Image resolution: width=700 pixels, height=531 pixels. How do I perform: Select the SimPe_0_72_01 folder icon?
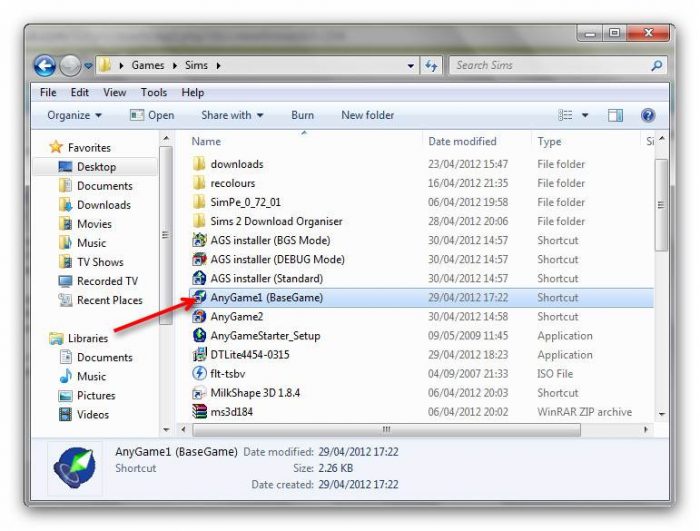(x=199, y=202)
